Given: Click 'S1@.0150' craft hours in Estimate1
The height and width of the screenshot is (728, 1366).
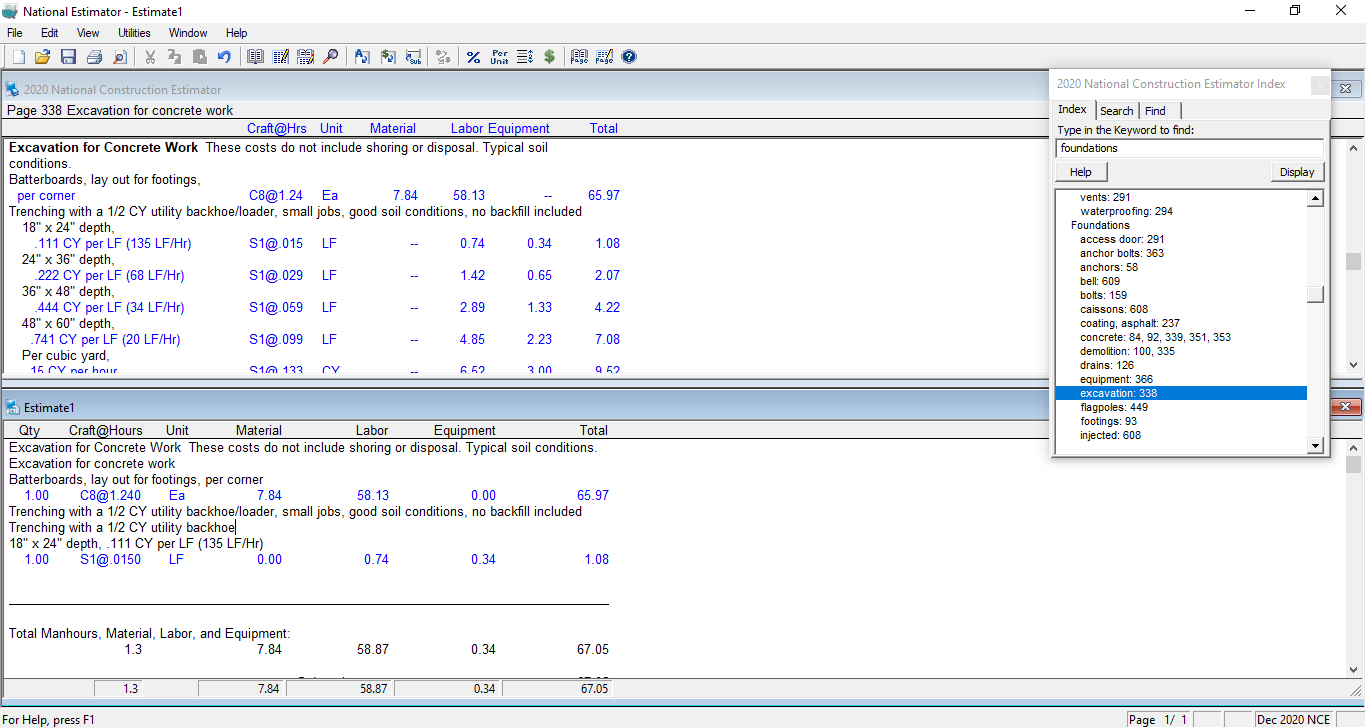Looking at the screenshot, I should click(110, 559).
